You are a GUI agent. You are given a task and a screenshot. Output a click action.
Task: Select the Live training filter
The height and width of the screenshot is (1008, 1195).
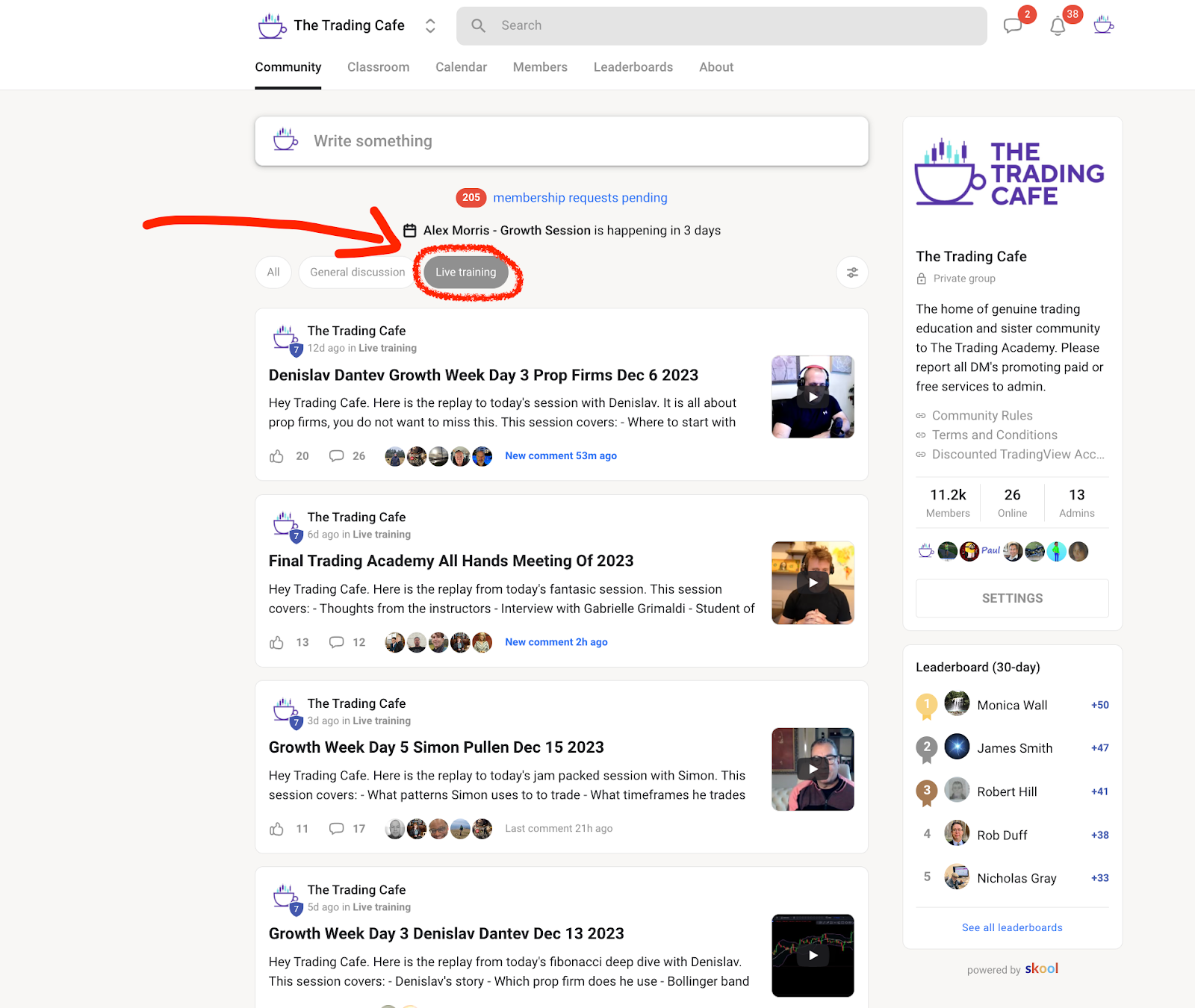pyautogui.click(x=466, y=273)
